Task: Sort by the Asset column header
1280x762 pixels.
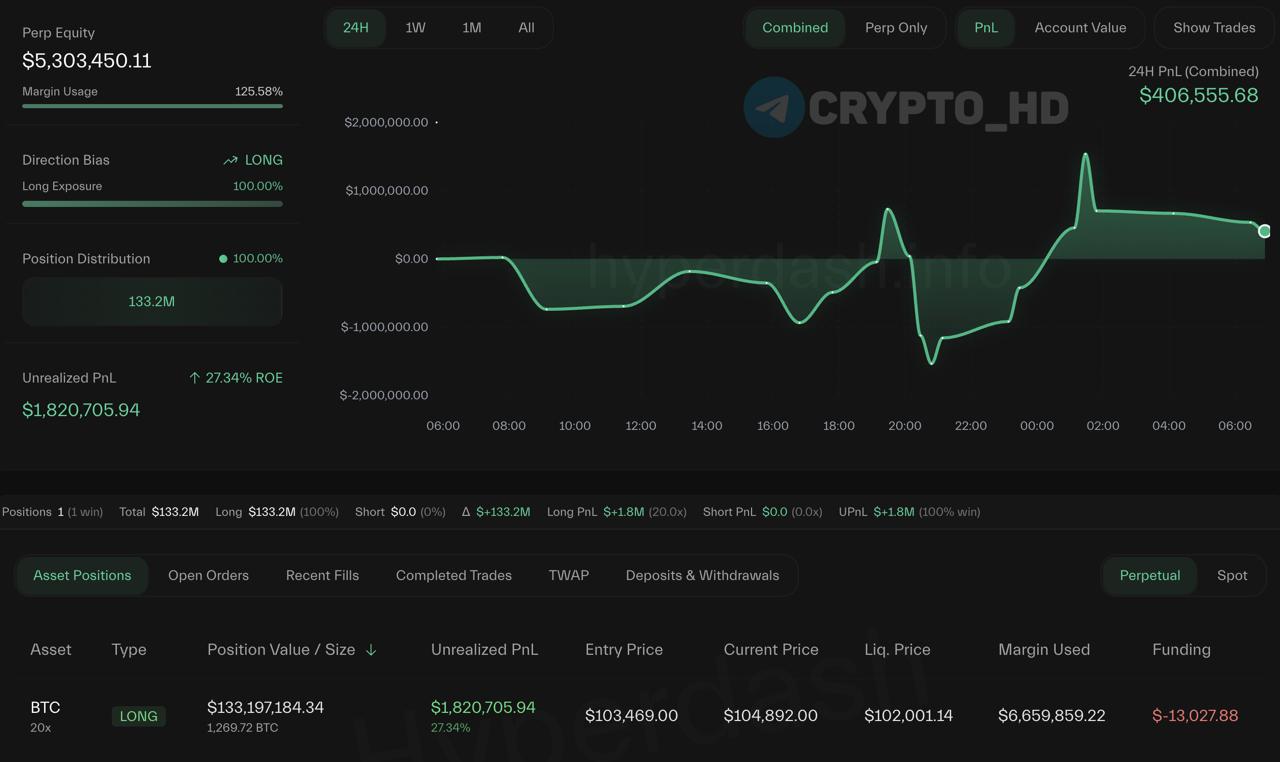Action: tap(51, 650)
